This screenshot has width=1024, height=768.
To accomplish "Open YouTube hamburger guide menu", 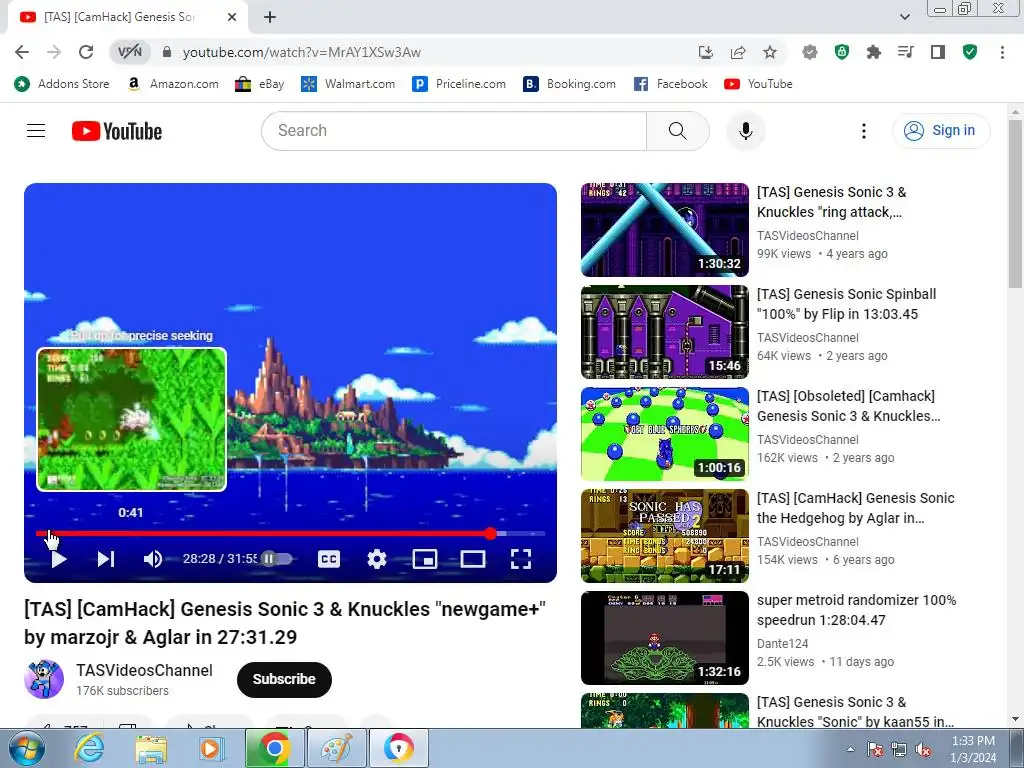I will click(x=36, y=131).
